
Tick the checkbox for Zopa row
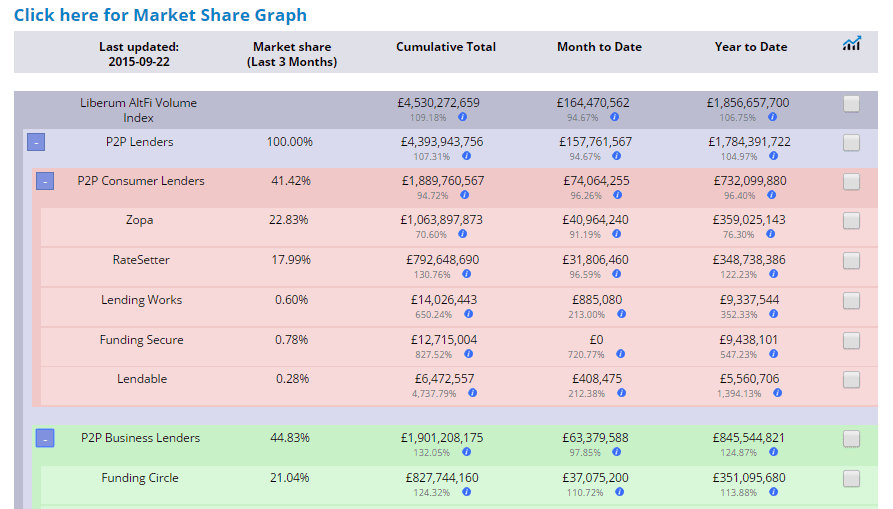tap(851, 222)
